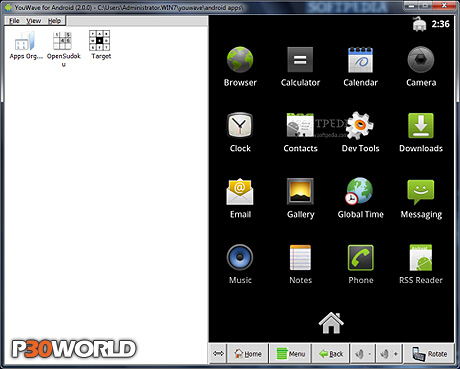Viewport: 460px width, 369px height.
Task: Click the Menu button in bottom toolbar
Action: coord(290,354)
